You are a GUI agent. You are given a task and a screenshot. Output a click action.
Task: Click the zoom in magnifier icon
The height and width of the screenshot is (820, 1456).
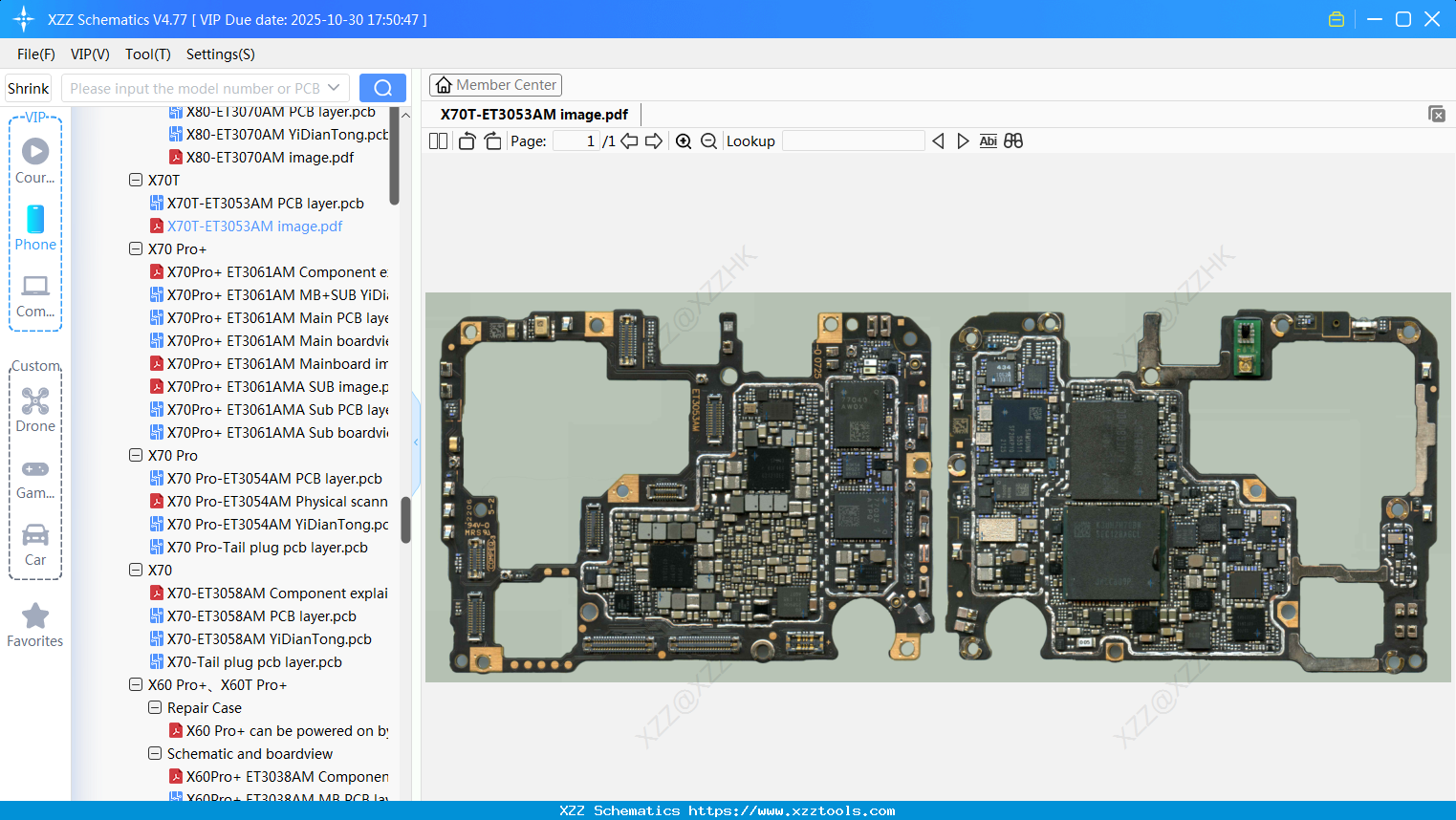[x=684, y=141]
